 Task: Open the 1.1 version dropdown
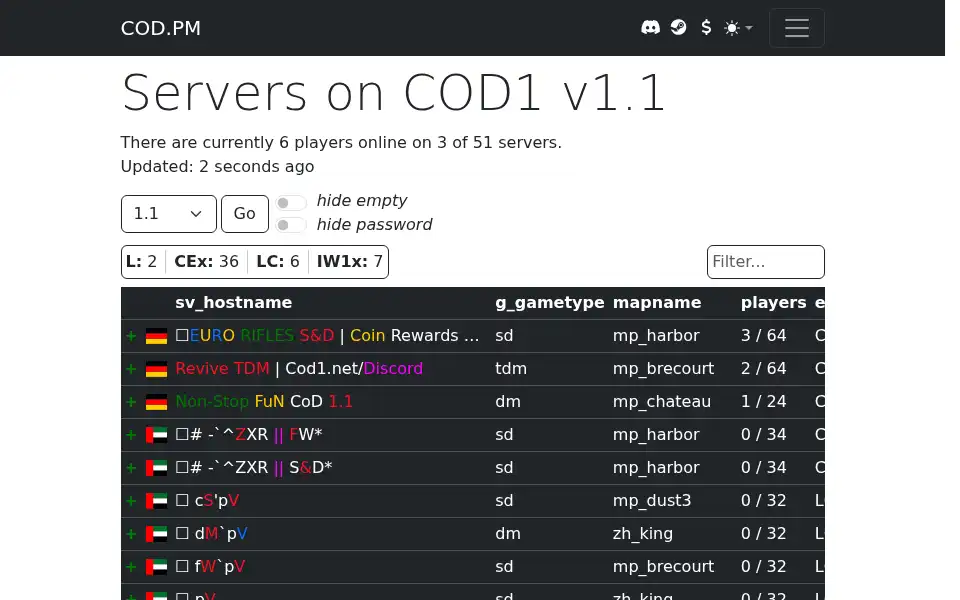(x=168, y=214)
